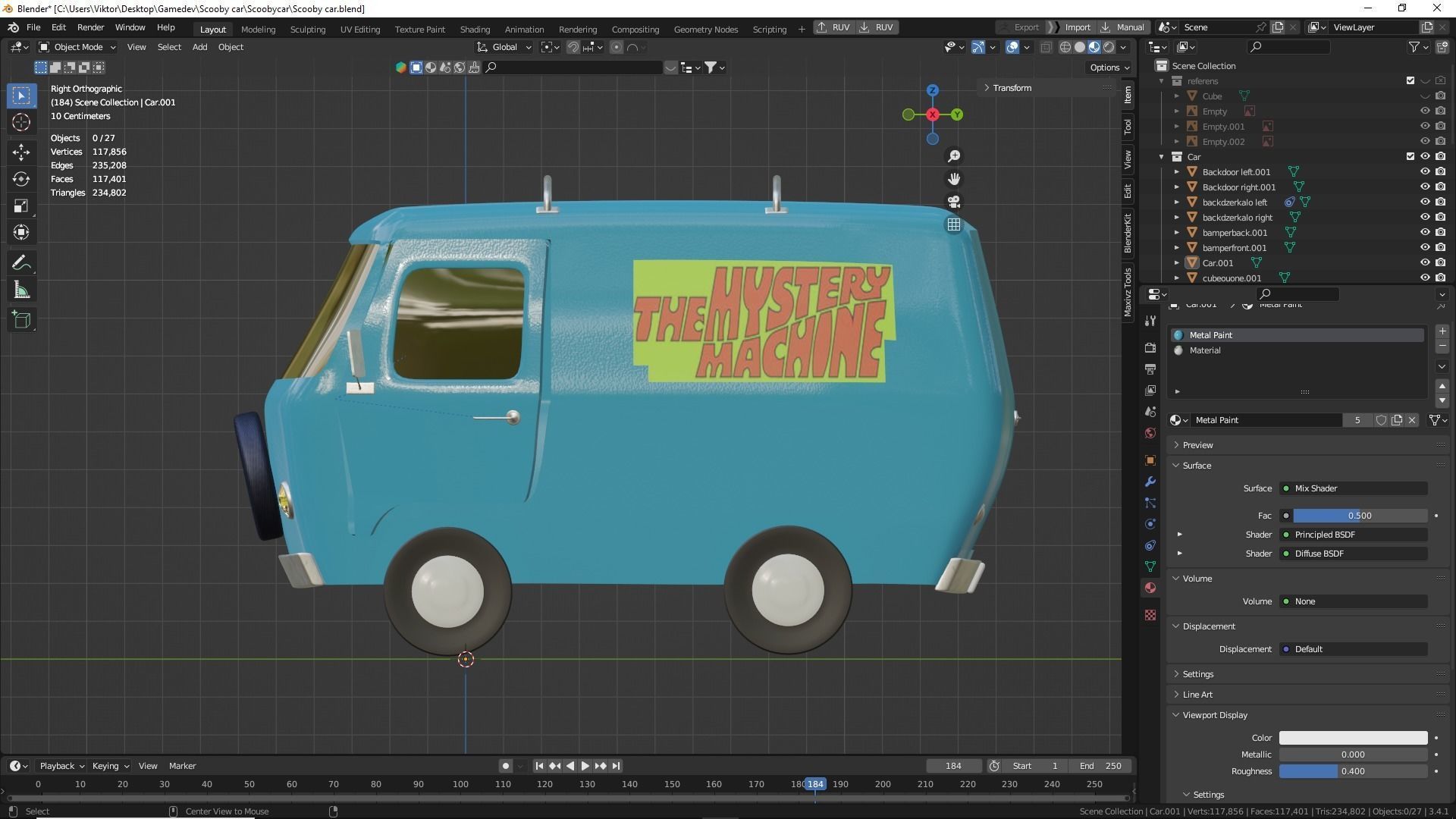Expand the Settings panel below Displacement
Viewport: 1456px width, 819px height.
tap(1197, 674)
